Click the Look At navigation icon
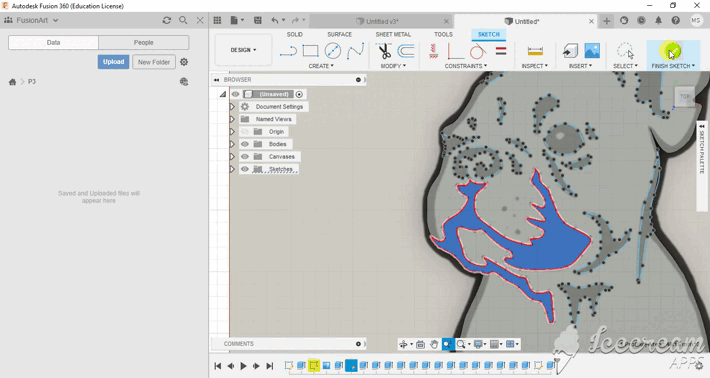This screenshot has height=378, width=710. [x=420, y=345]
